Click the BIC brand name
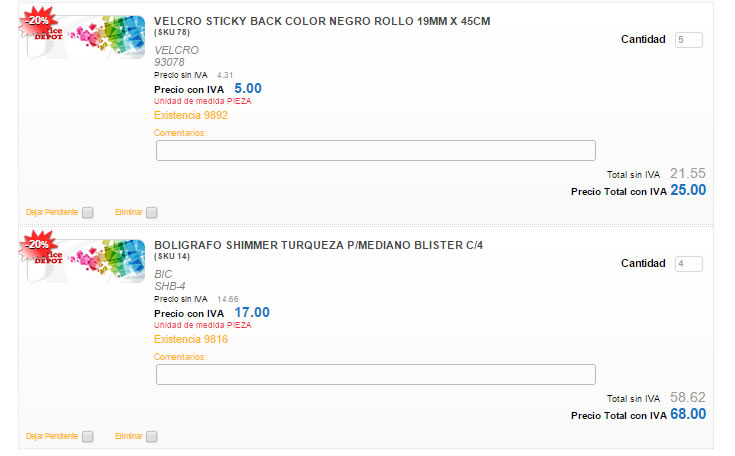The width and height of the screenshot is (735, 456). (163, 274)
